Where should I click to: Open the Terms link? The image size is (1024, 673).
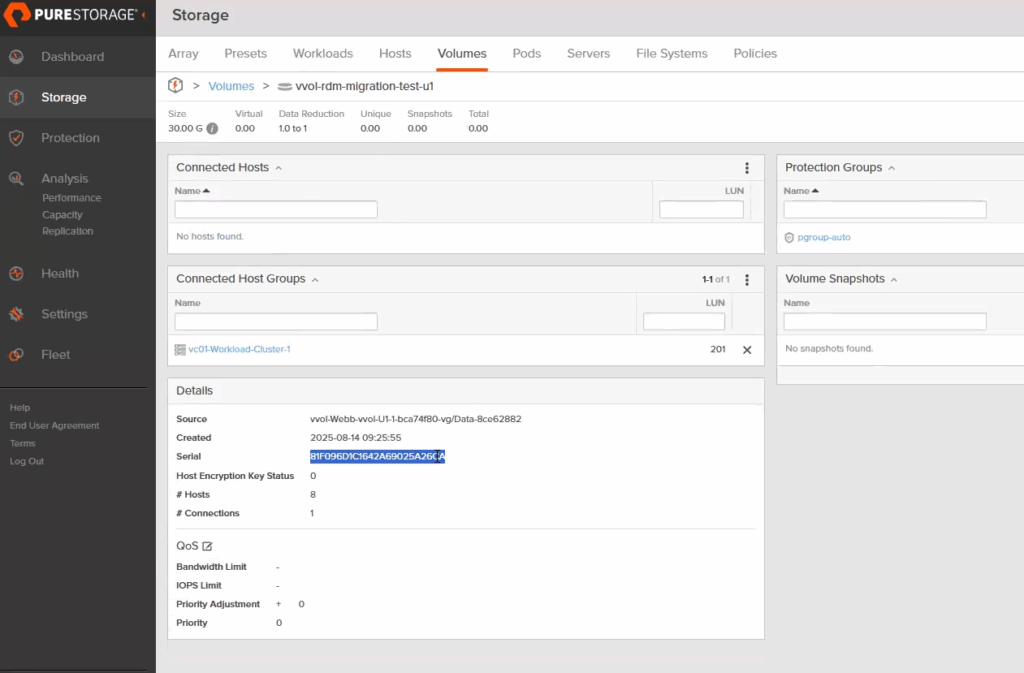[x=22, y=443]
